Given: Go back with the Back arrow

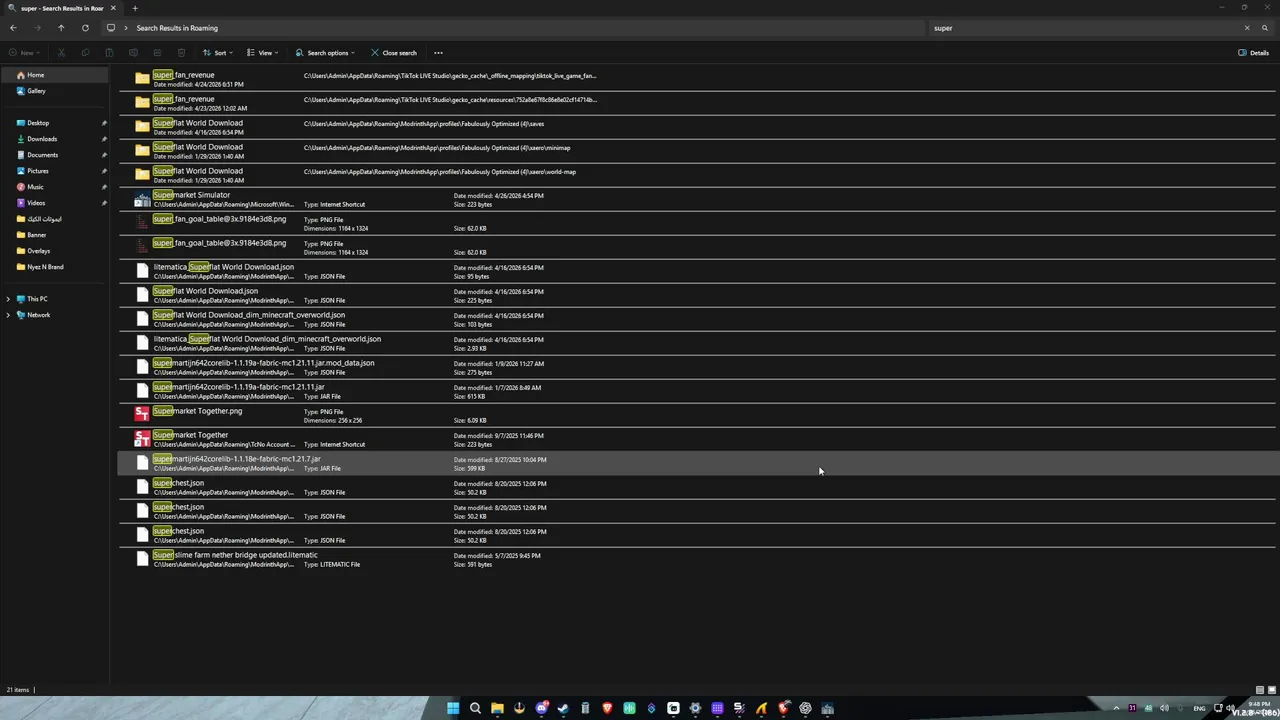Looking at the screenshot, I should click(13, 28).
